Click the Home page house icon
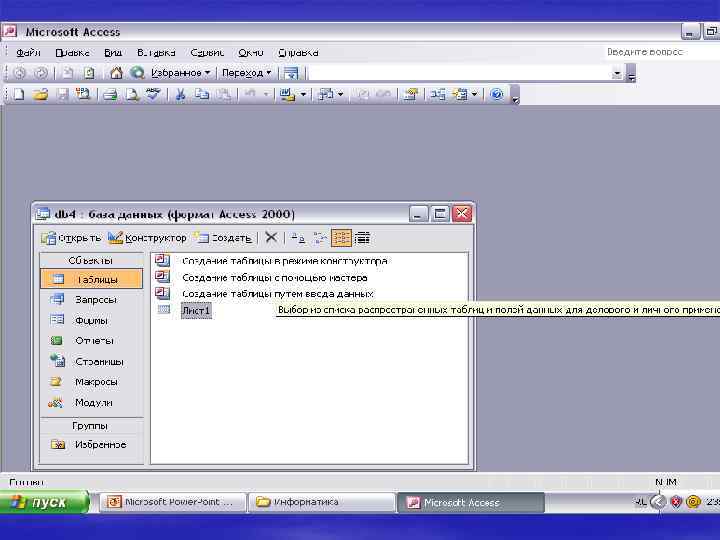The image size is (720, 540). pyautogui.click(x=116, y=73)
